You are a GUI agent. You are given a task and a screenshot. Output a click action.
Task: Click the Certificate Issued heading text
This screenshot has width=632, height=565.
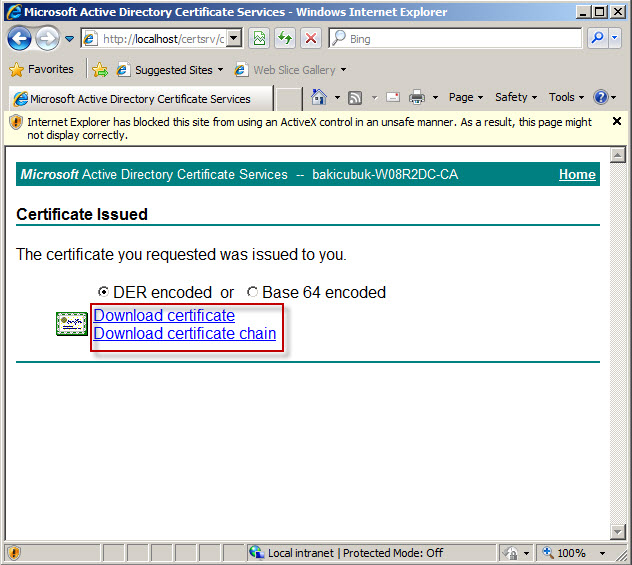coord(82,214)
